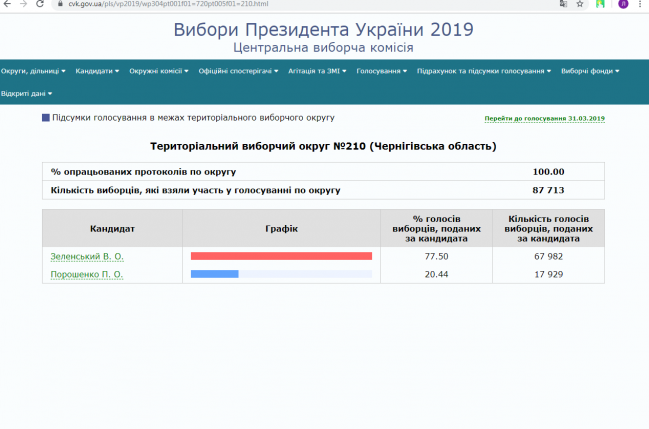The height and width of the screenshot is (429, 649).
Task: Open candidate link Зеленський В. О.
Action: [87, 256]
